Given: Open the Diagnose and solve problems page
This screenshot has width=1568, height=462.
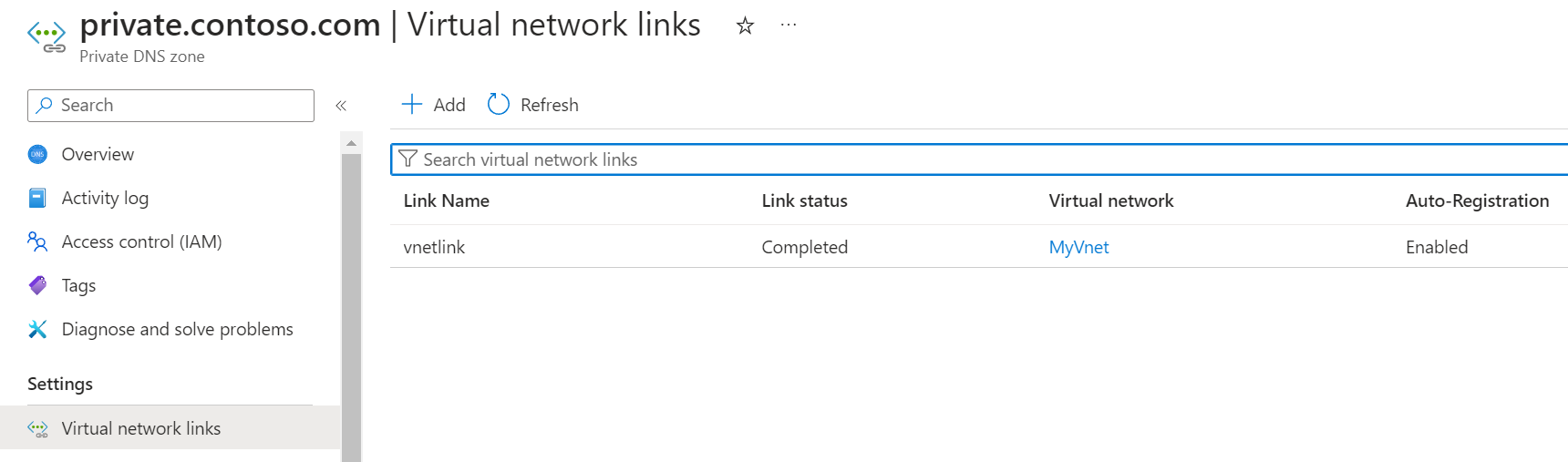Looking at the screenshot, I should (177, 329).
